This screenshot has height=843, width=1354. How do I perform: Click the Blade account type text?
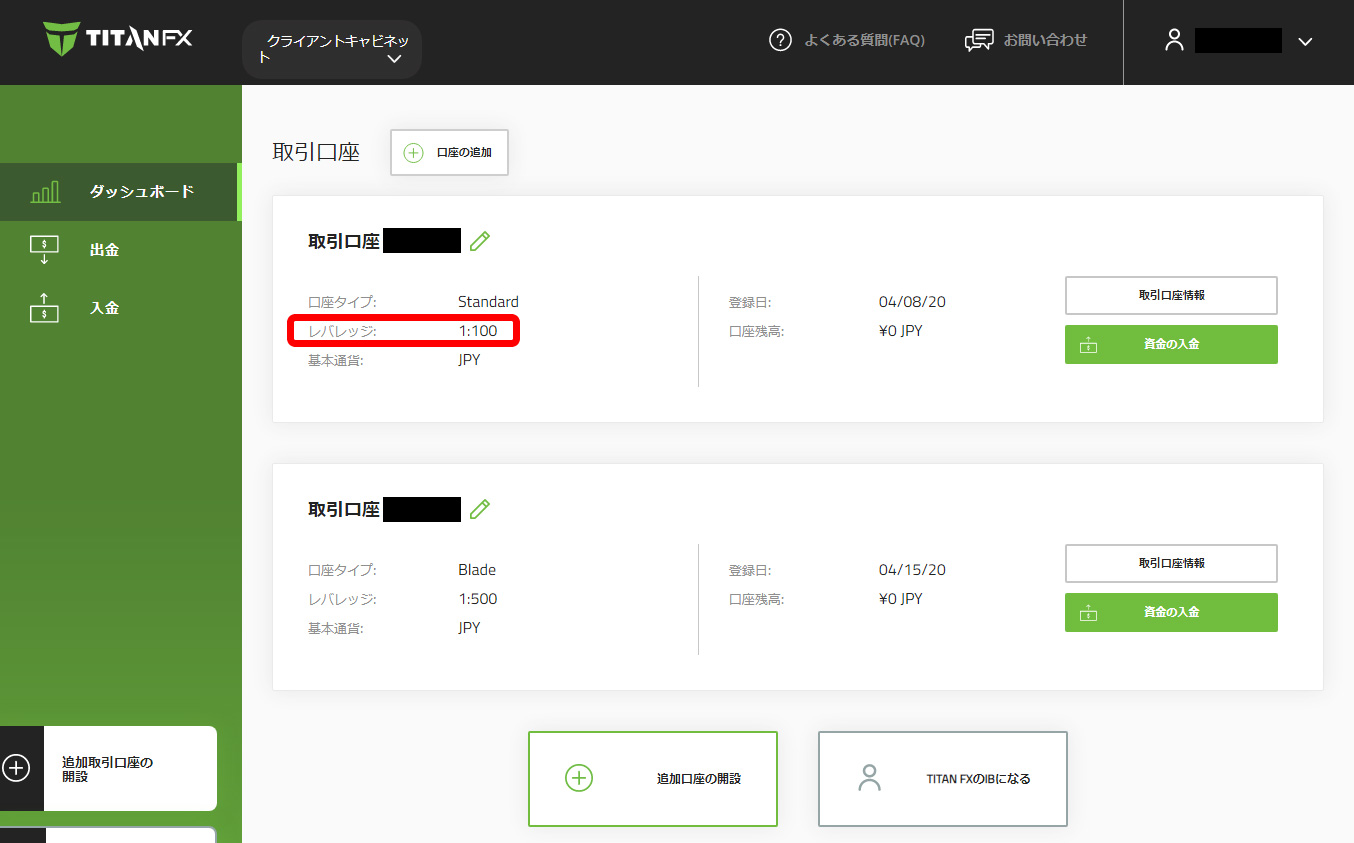pos(477,570)
